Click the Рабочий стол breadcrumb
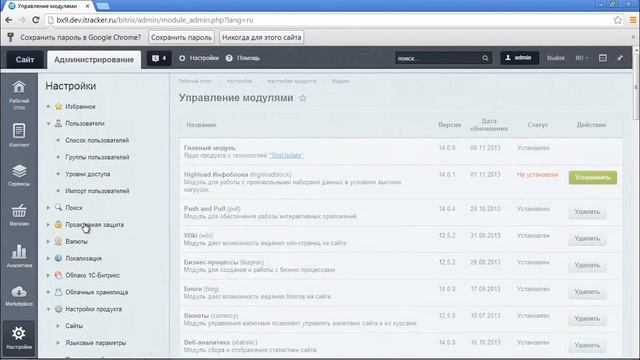 click(x=195, y=81)
